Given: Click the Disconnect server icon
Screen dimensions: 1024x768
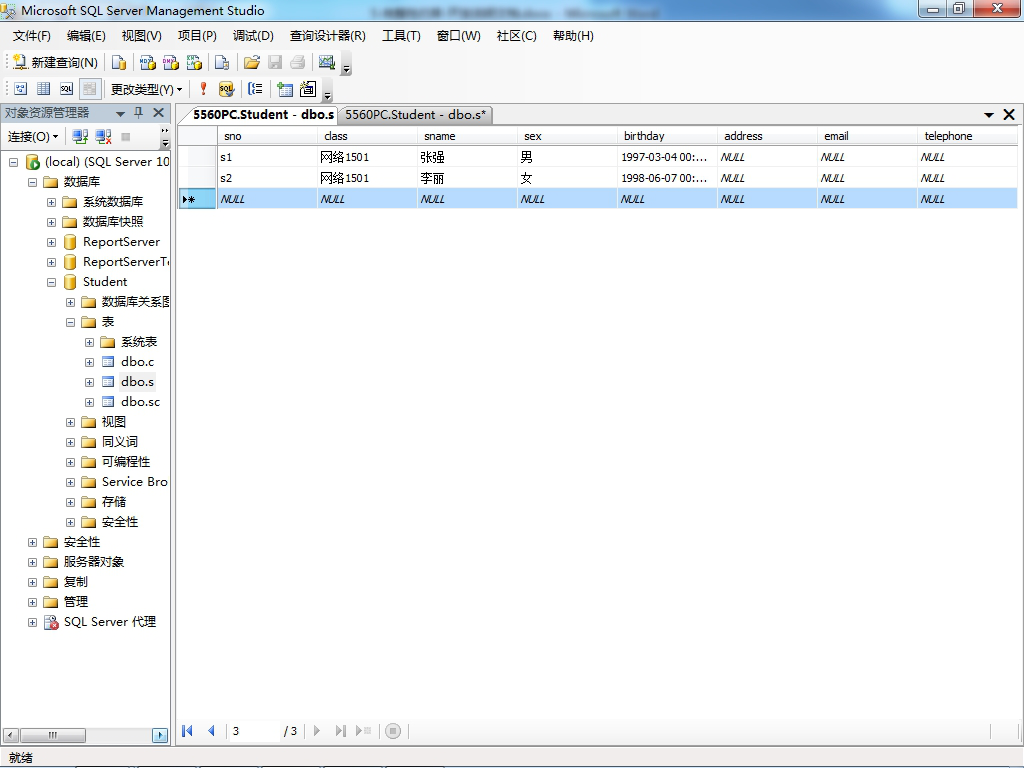Looking at the screenshot, I should coord(103,136).
